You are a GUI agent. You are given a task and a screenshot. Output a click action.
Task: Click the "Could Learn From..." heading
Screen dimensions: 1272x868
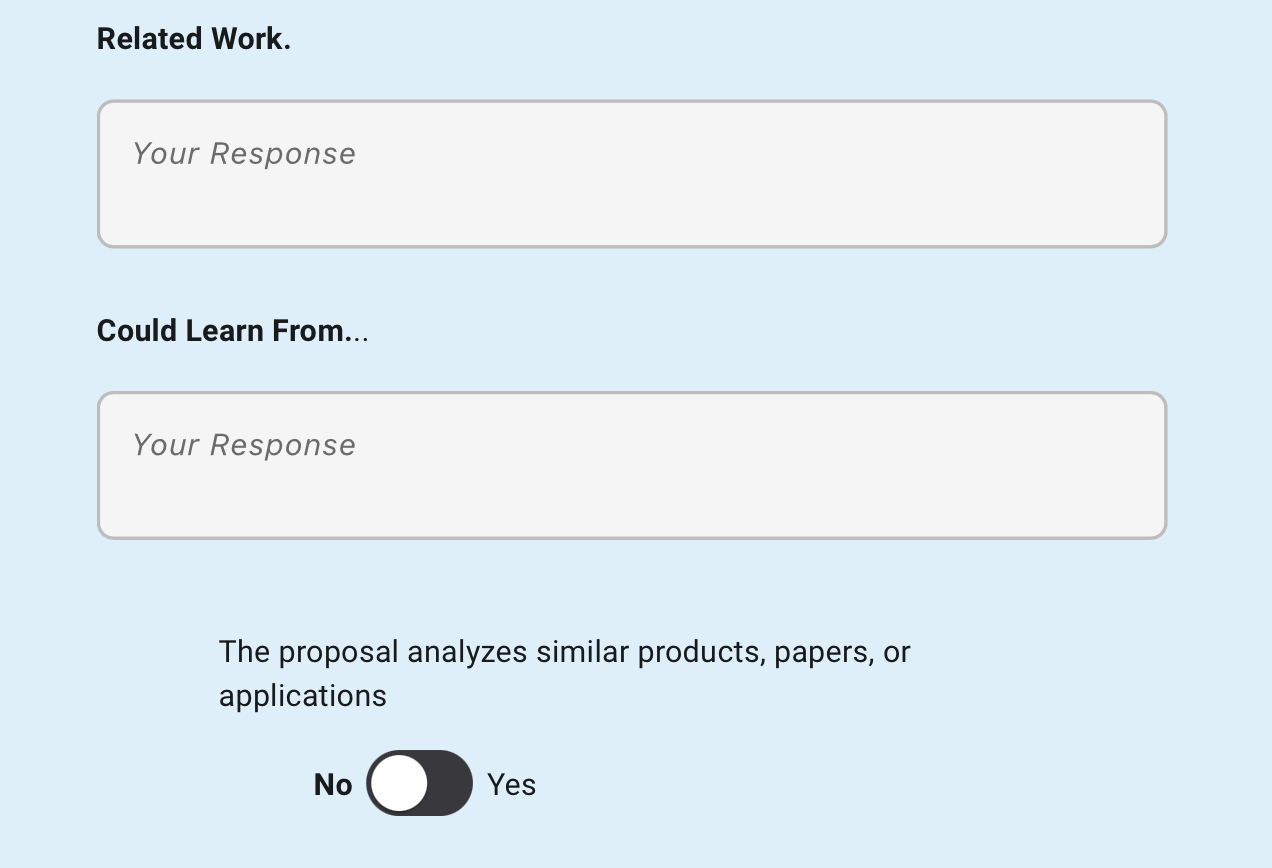pyautogui.click(x=232, y=331)
